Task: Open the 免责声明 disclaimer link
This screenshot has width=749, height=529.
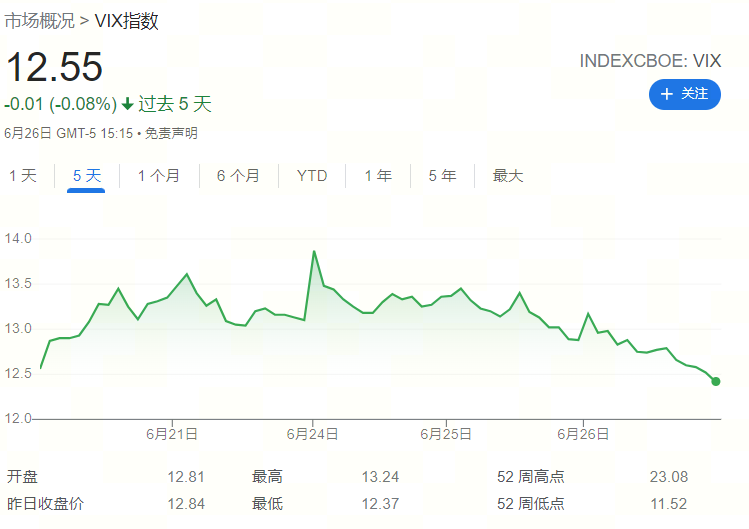Action: pyautogui.click(x=171, y=133)
